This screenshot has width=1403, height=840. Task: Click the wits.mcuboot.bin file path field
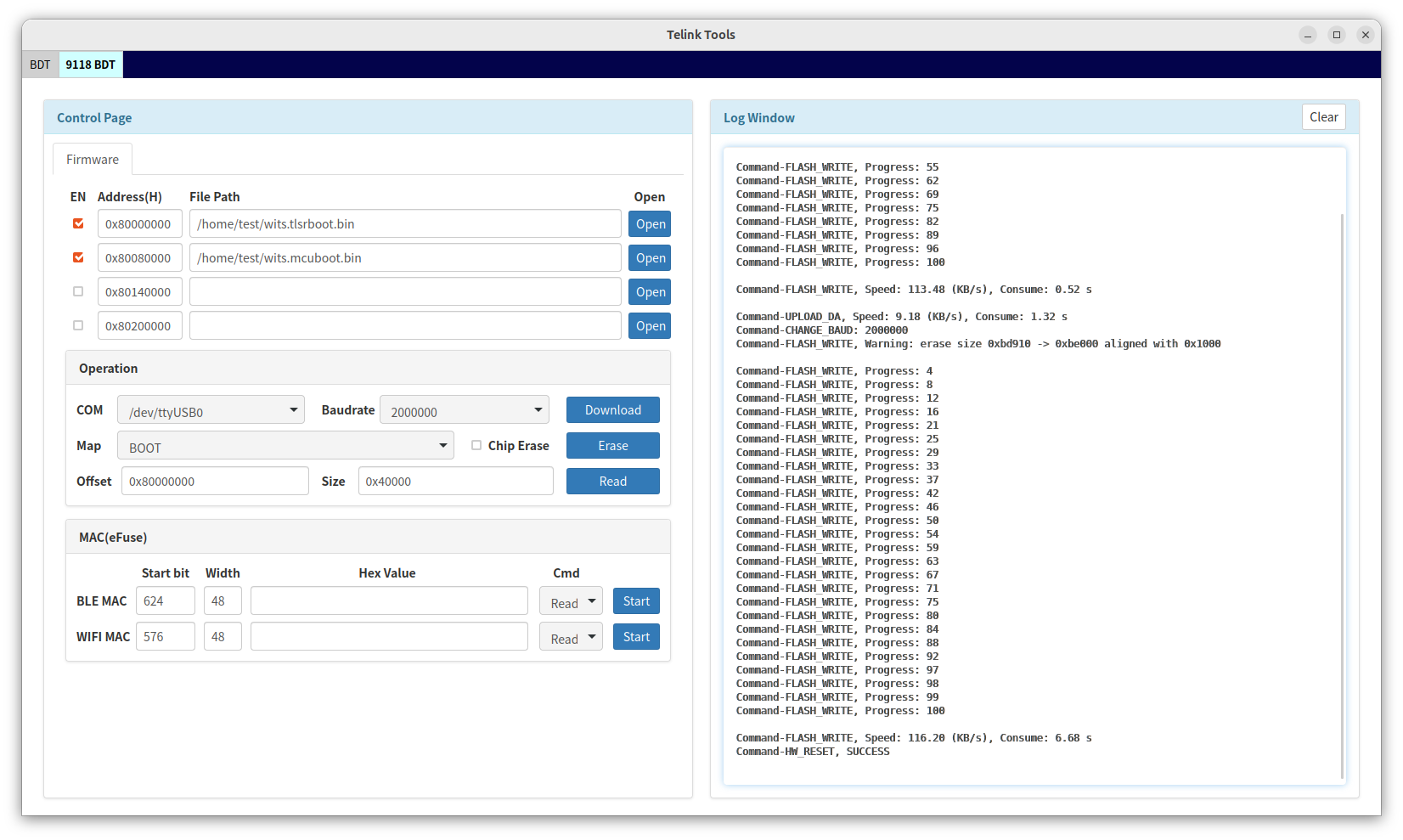(x=405, y=258)
